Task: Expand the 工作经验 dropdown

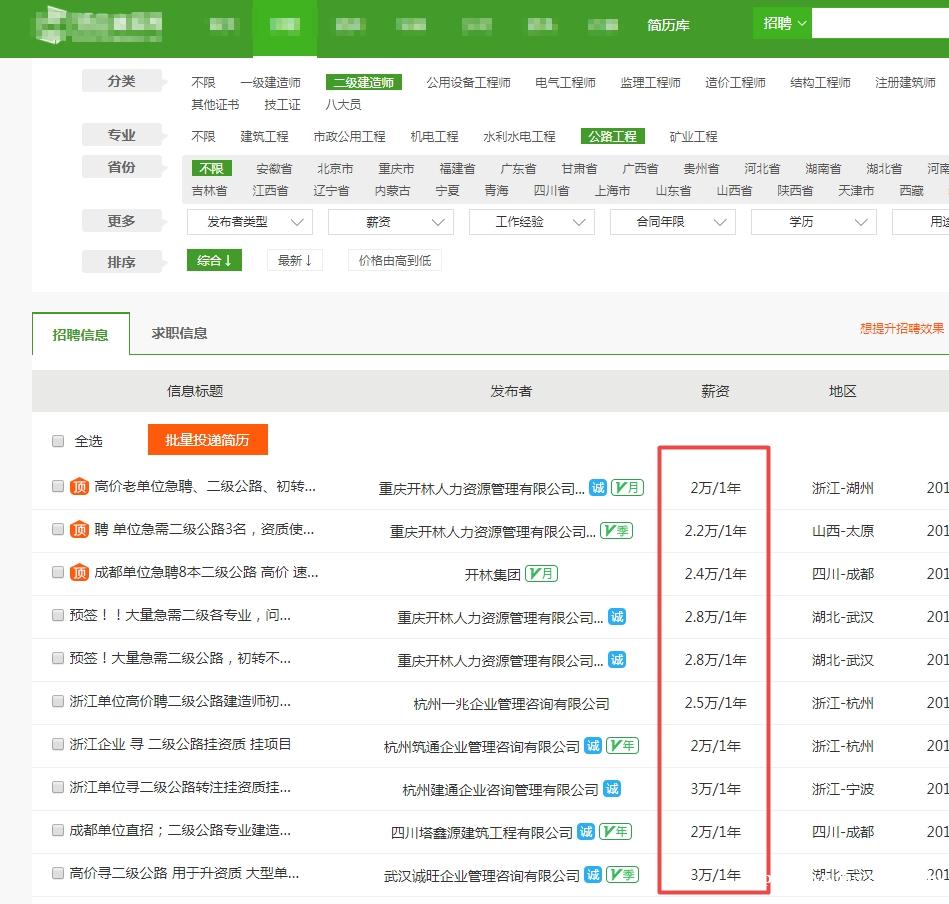Action: click(x=532, y=222)
